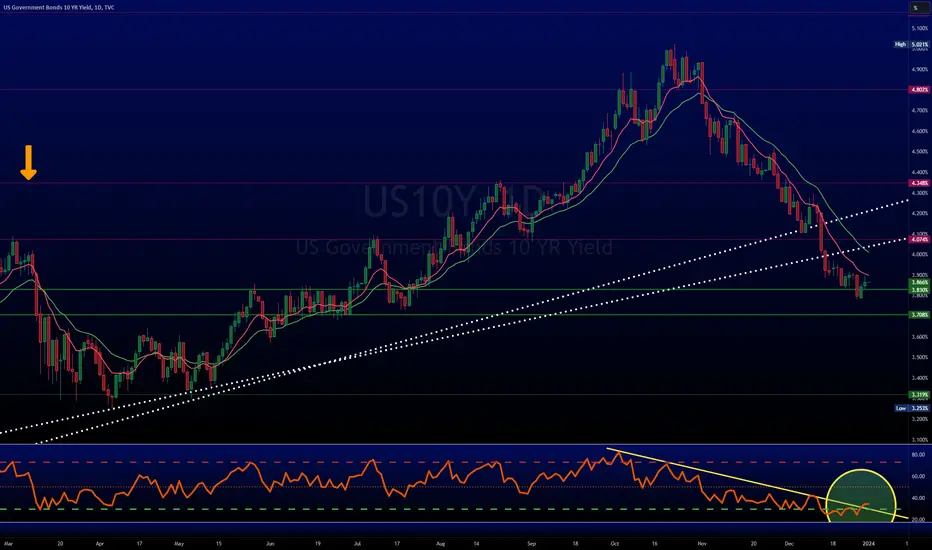Image resolution: width=932 pixels, height=550 pixels.
Task: Click the 5.100% price axis value
Action: tap(920, 29)
